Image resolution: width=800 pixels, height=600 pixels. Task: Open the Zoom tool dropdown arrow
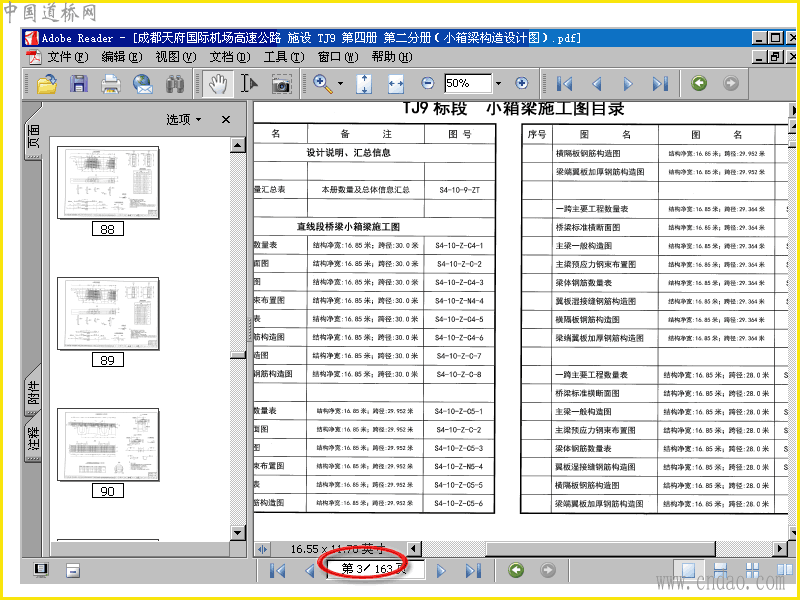pos(340,84)
